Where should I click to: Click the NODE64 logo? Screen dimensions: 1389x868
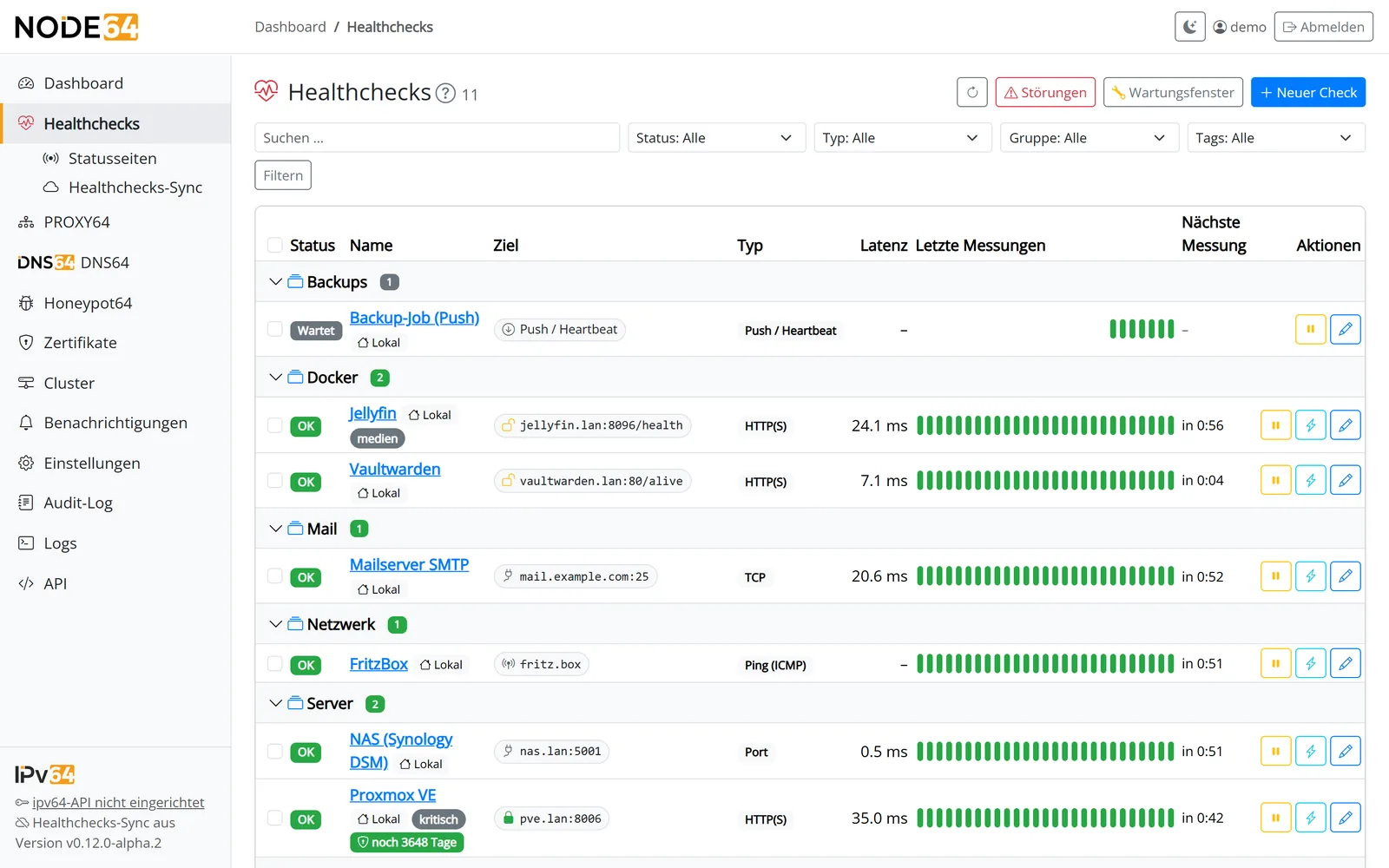point(76,27)
